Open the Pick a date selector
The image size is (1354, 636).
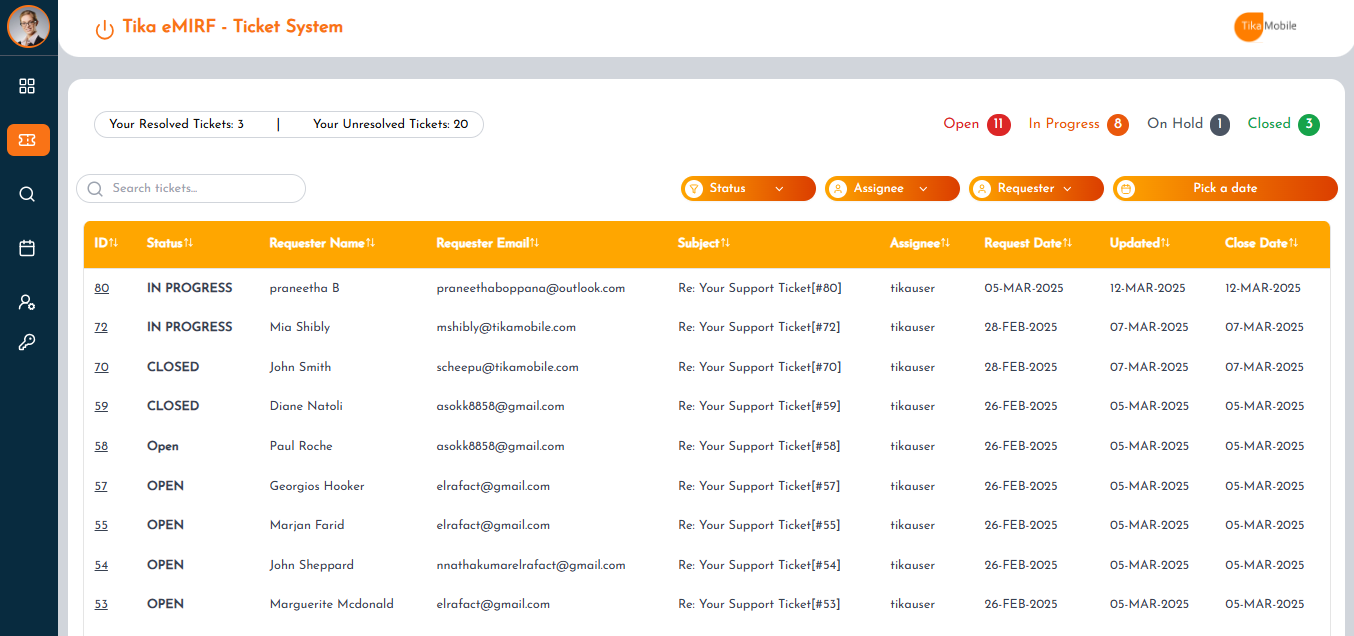click(1225, 188)
